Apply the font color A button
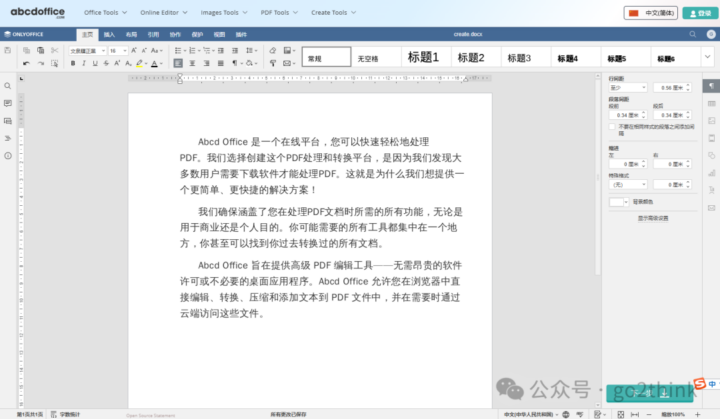Image resolution: width=720 pixels, height=419 pixels. tap(154, 63)
